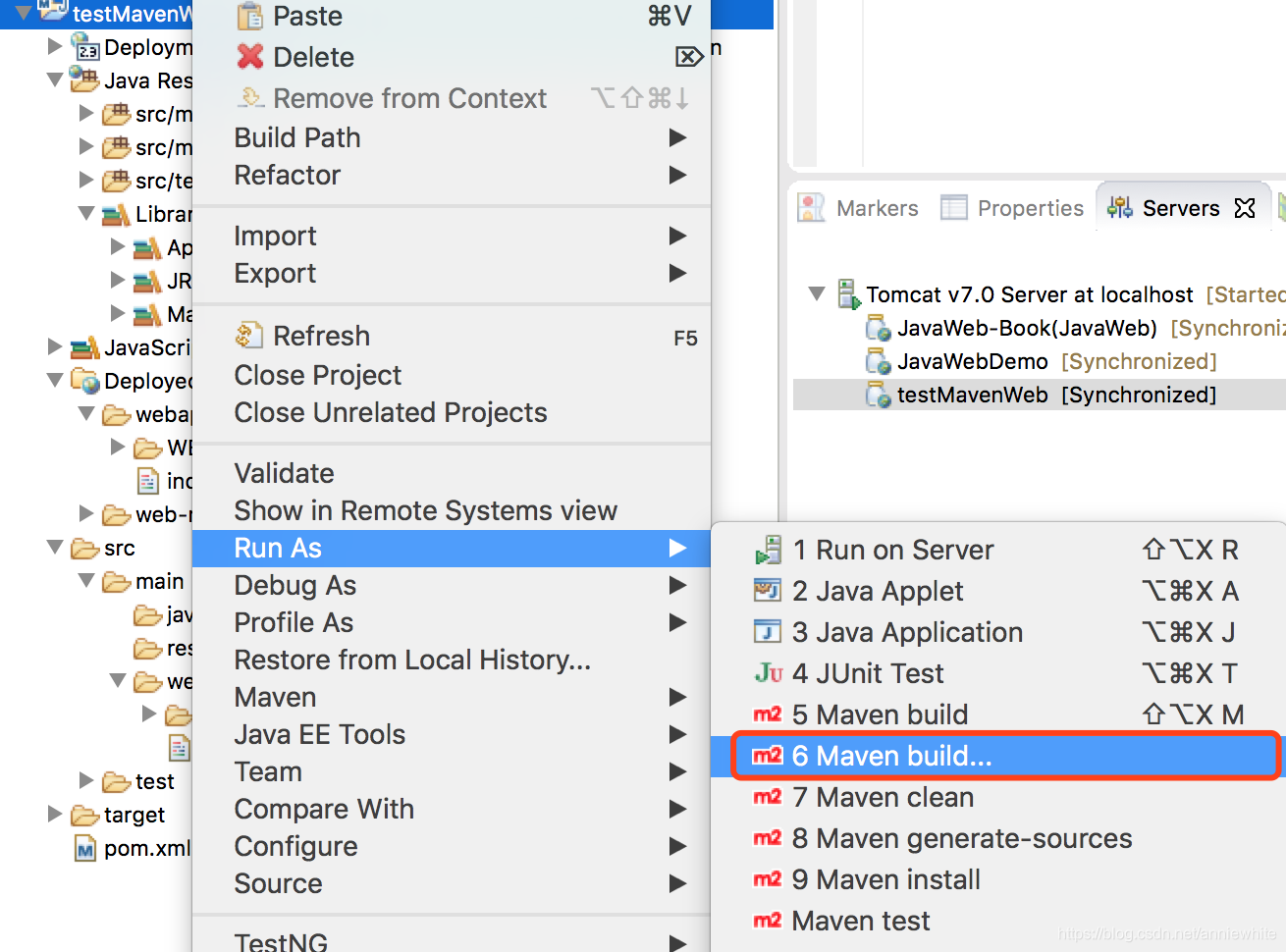Switch to the Properties tab
The height and width of the screenshot is (952, 1286).
click(1012, 208)
